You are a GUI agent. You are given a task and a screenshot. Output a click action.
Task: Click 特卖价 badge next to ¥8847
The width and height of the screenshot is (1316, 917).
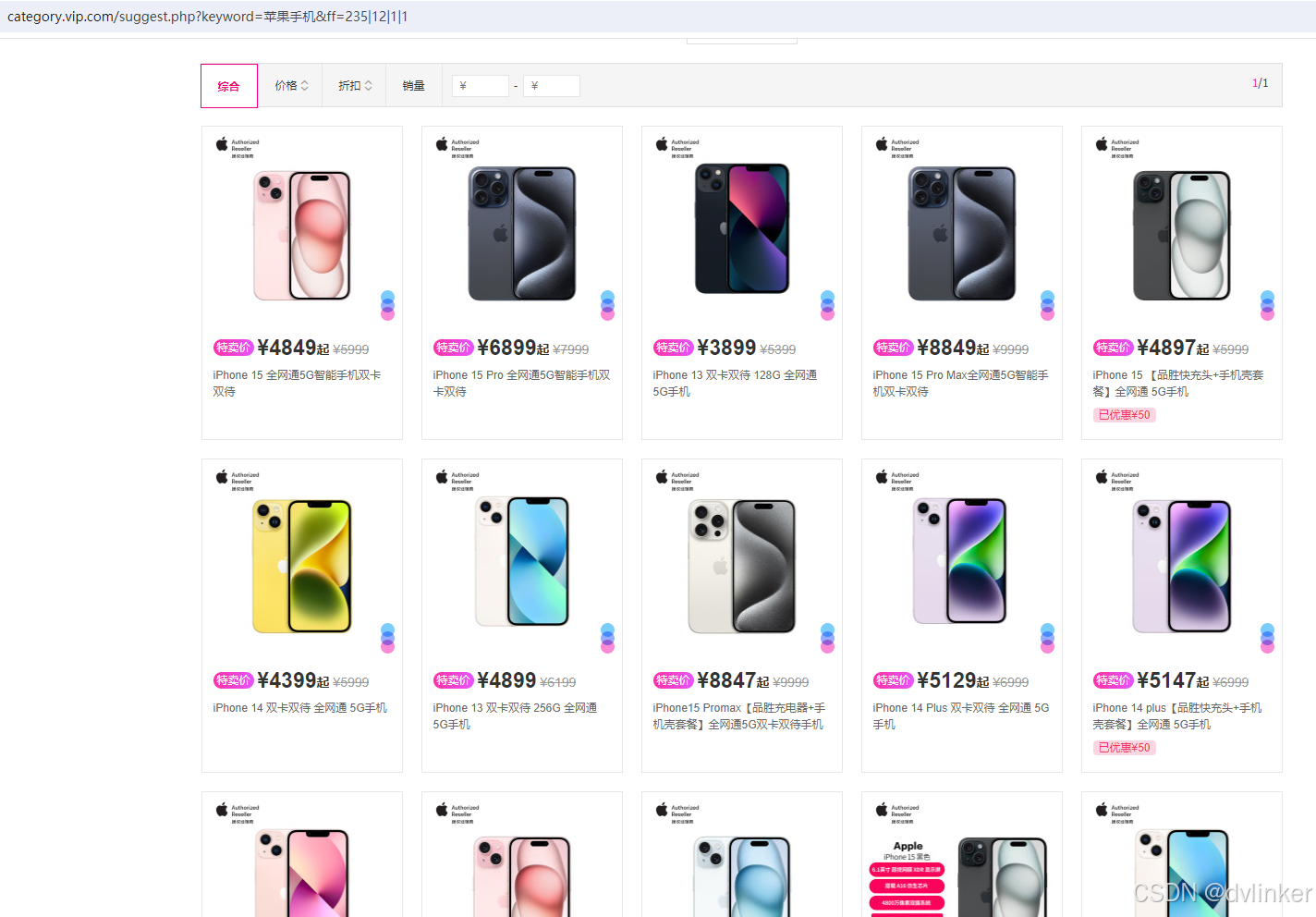click(673, 680)
